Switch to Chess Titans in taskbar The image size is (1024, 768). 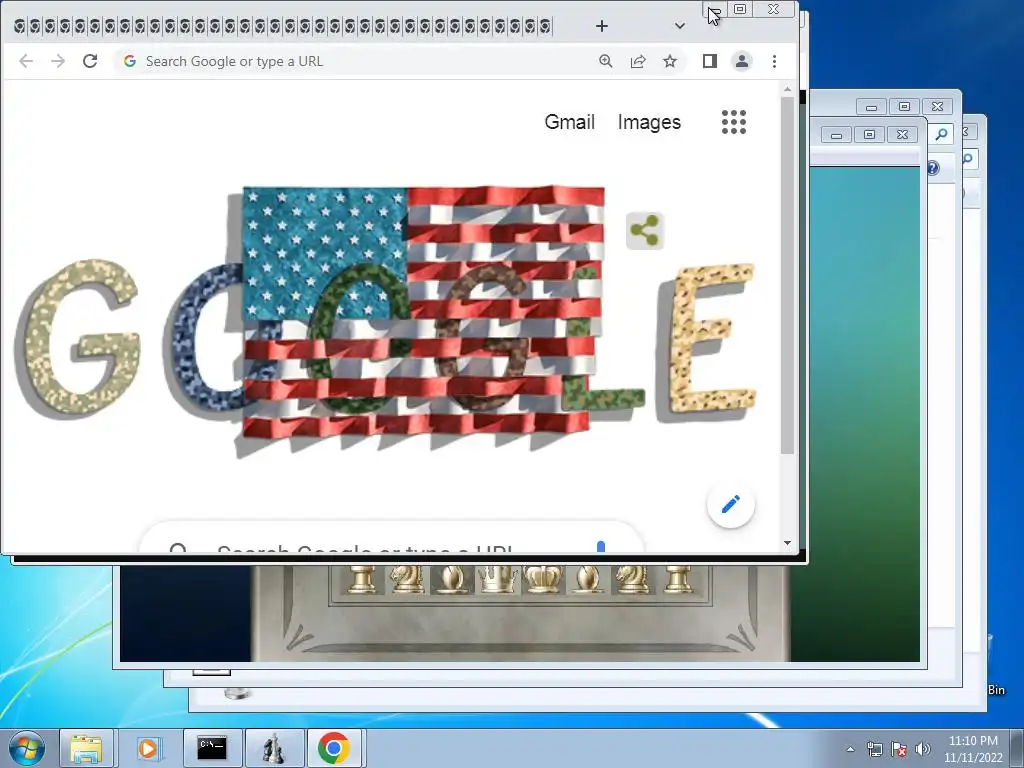pos(274,748)
